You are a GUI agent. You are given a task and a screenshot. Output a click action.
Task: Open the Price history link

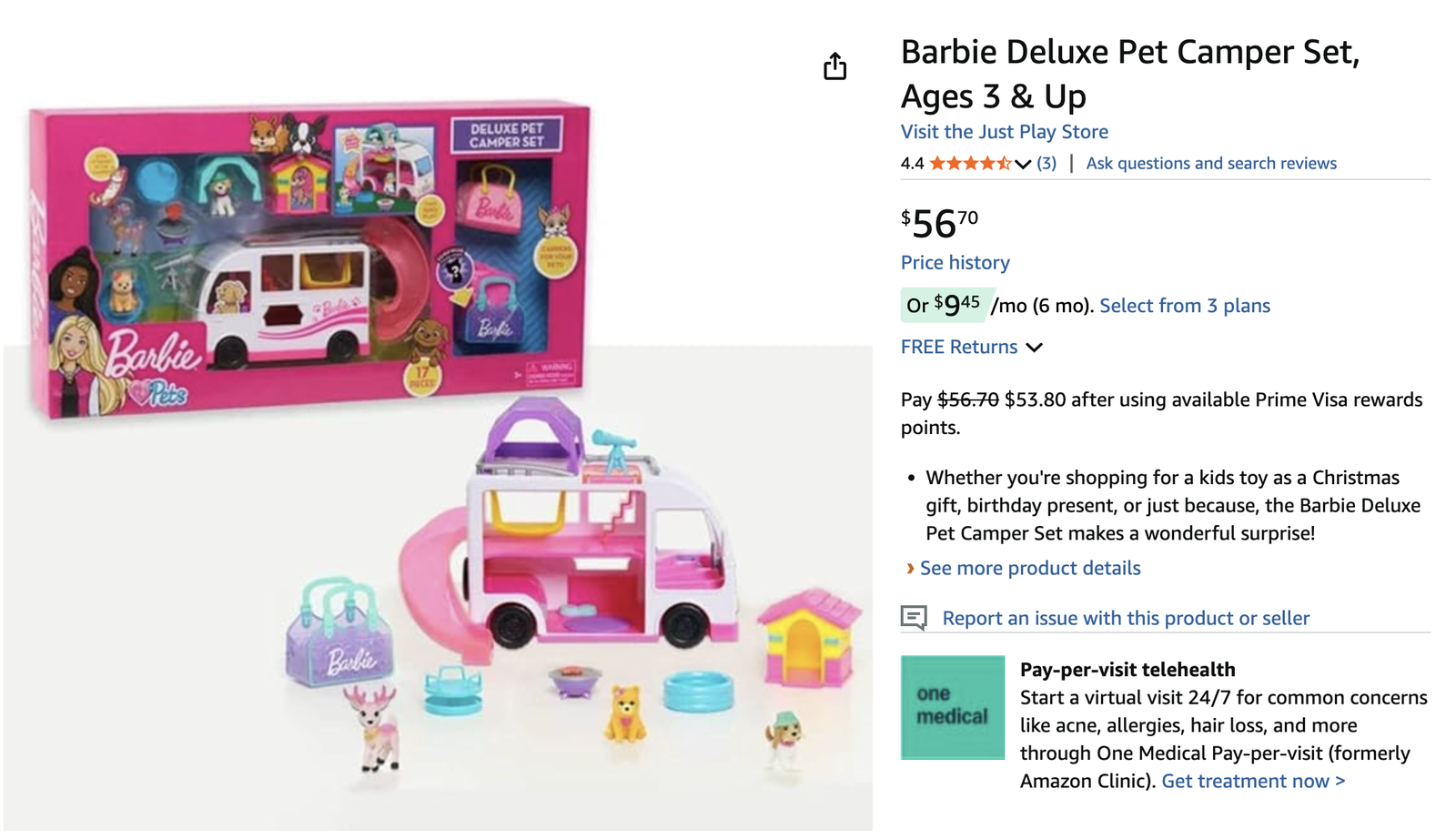tap(955, 263)
